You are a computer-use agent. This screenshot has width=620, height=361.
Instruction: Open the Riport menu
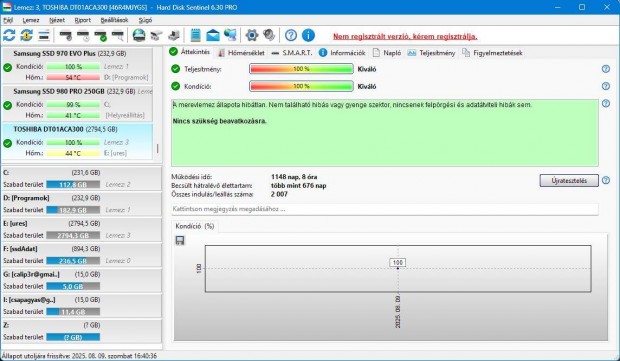(82, 20)
